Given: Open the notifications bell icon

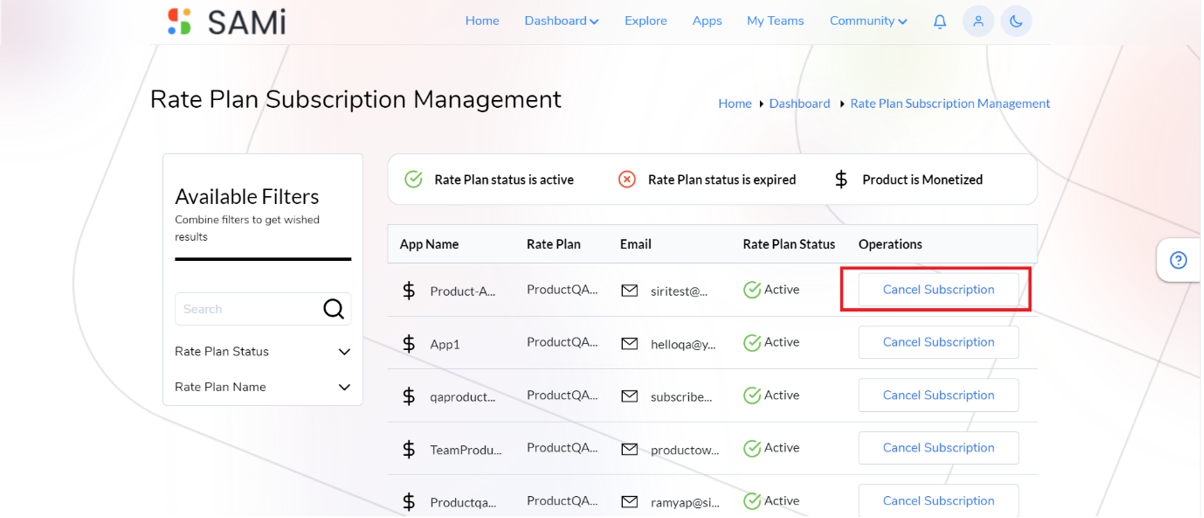Looking at the screenshot, I should (940, 21).
